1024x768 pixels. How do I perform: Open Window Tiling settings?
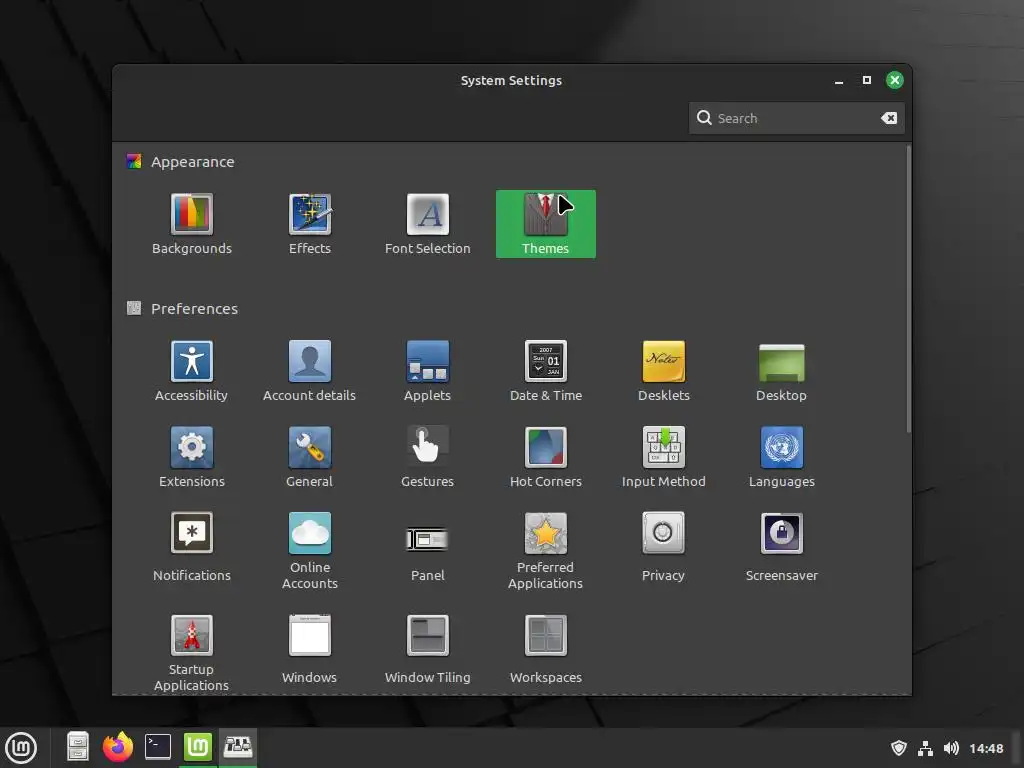click(428, 649)
